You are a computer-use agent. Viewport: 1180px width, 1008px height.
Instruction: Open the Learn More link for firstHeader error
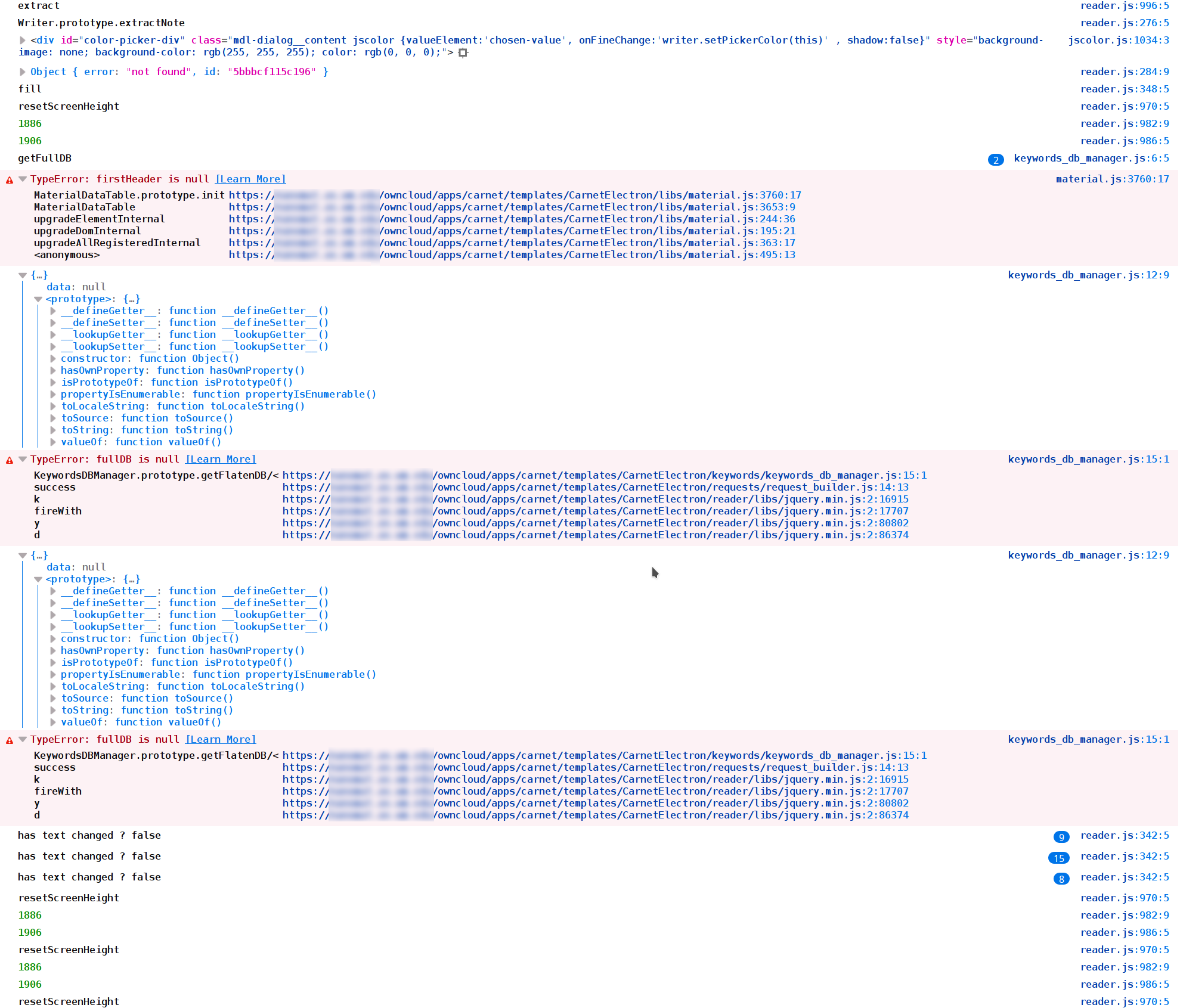(250, 179)
